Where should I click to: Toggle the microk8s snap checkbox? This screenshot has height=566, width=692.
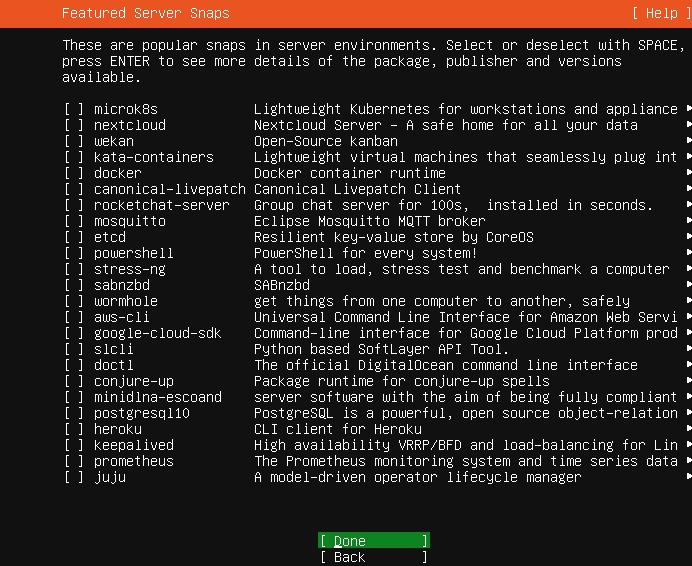click(x=74, y=109)
